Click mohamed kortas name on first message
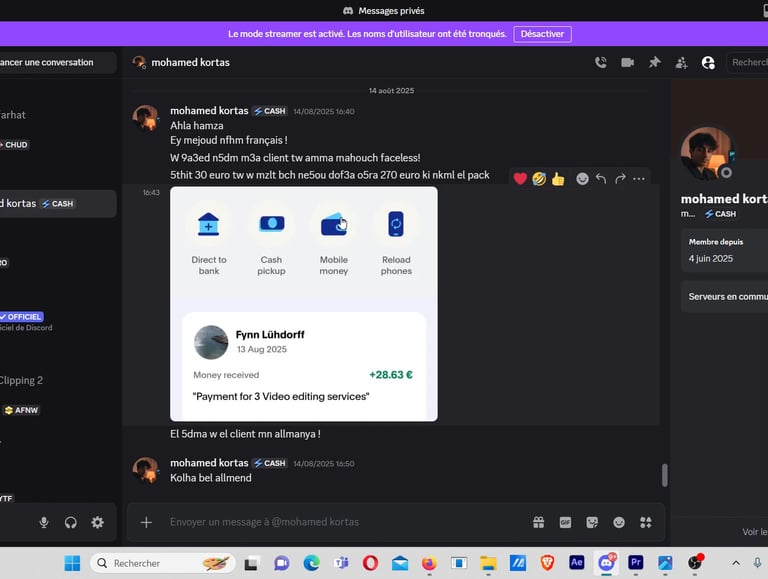The image size is (768, 579). 209,111
